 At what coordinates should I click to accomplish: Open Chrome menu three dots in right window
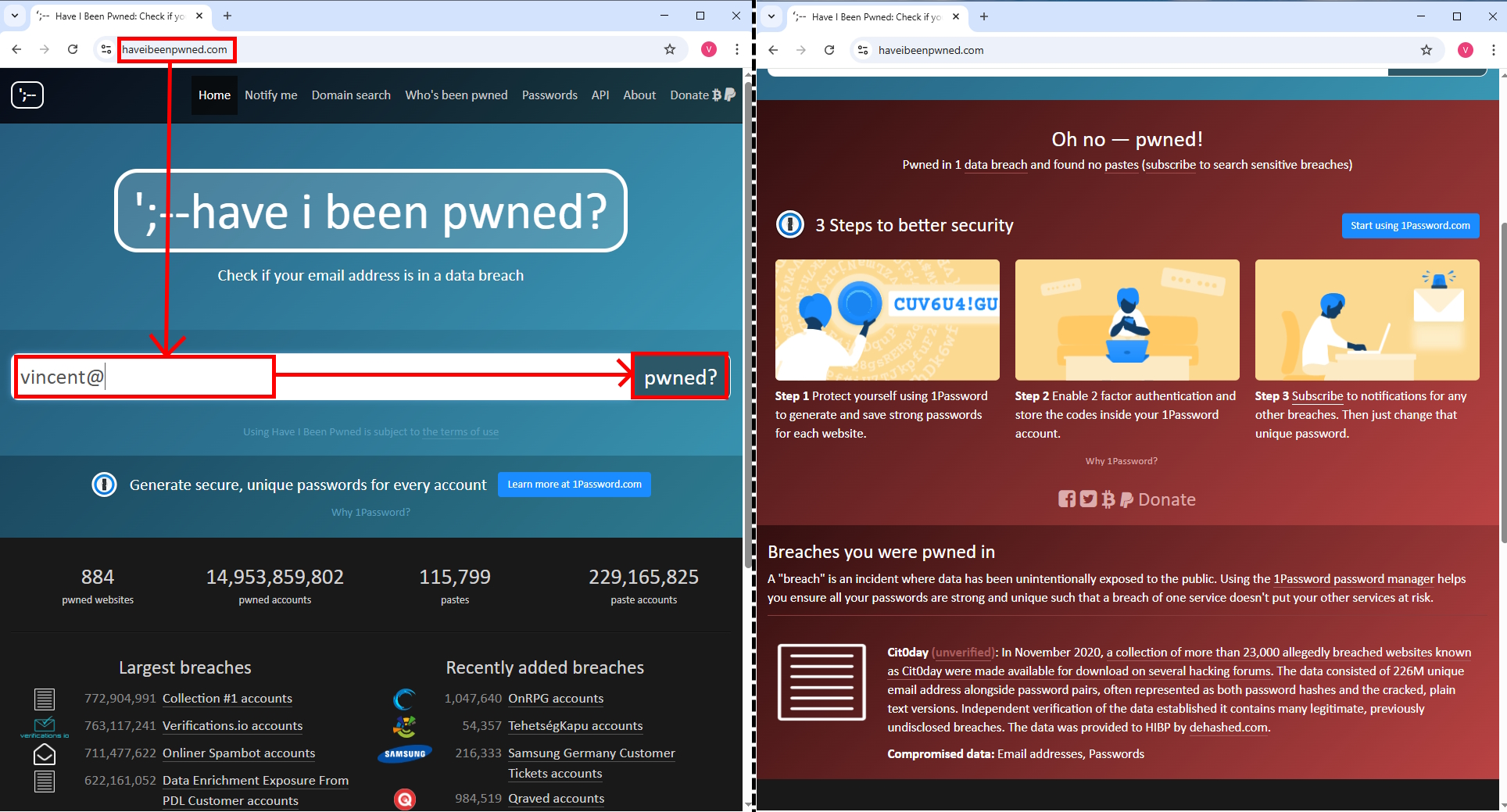coord(1494,50)
